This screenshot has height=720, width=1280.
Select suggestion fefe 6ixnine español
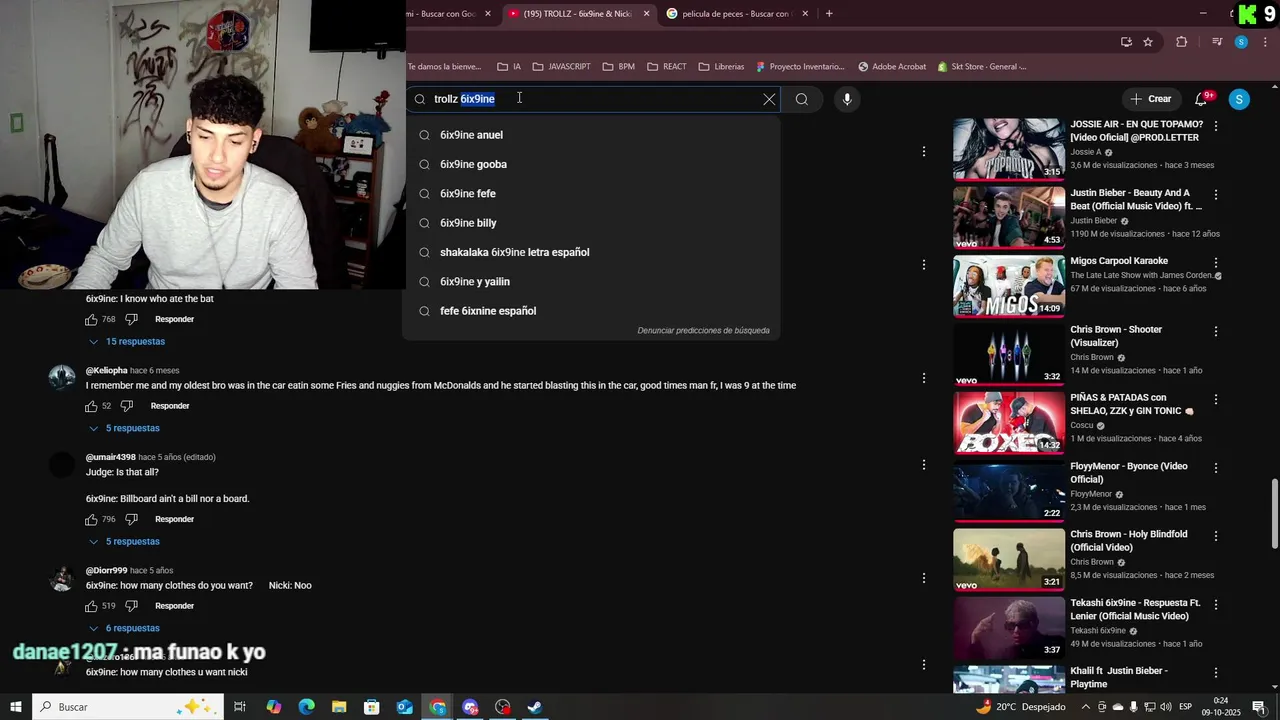[x=591, y=311]
